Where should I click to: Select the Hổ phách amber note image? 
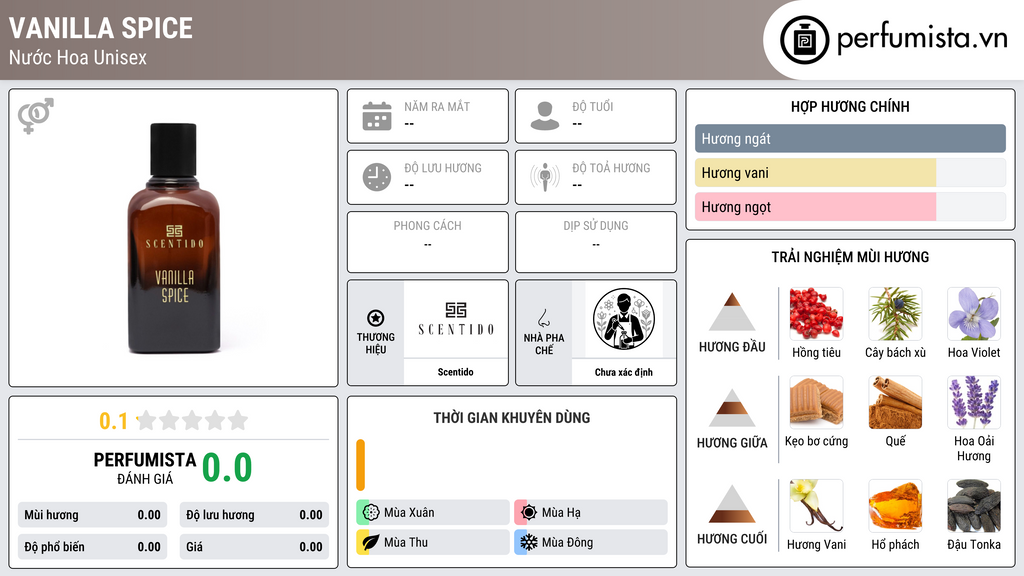tap(895, 505)
